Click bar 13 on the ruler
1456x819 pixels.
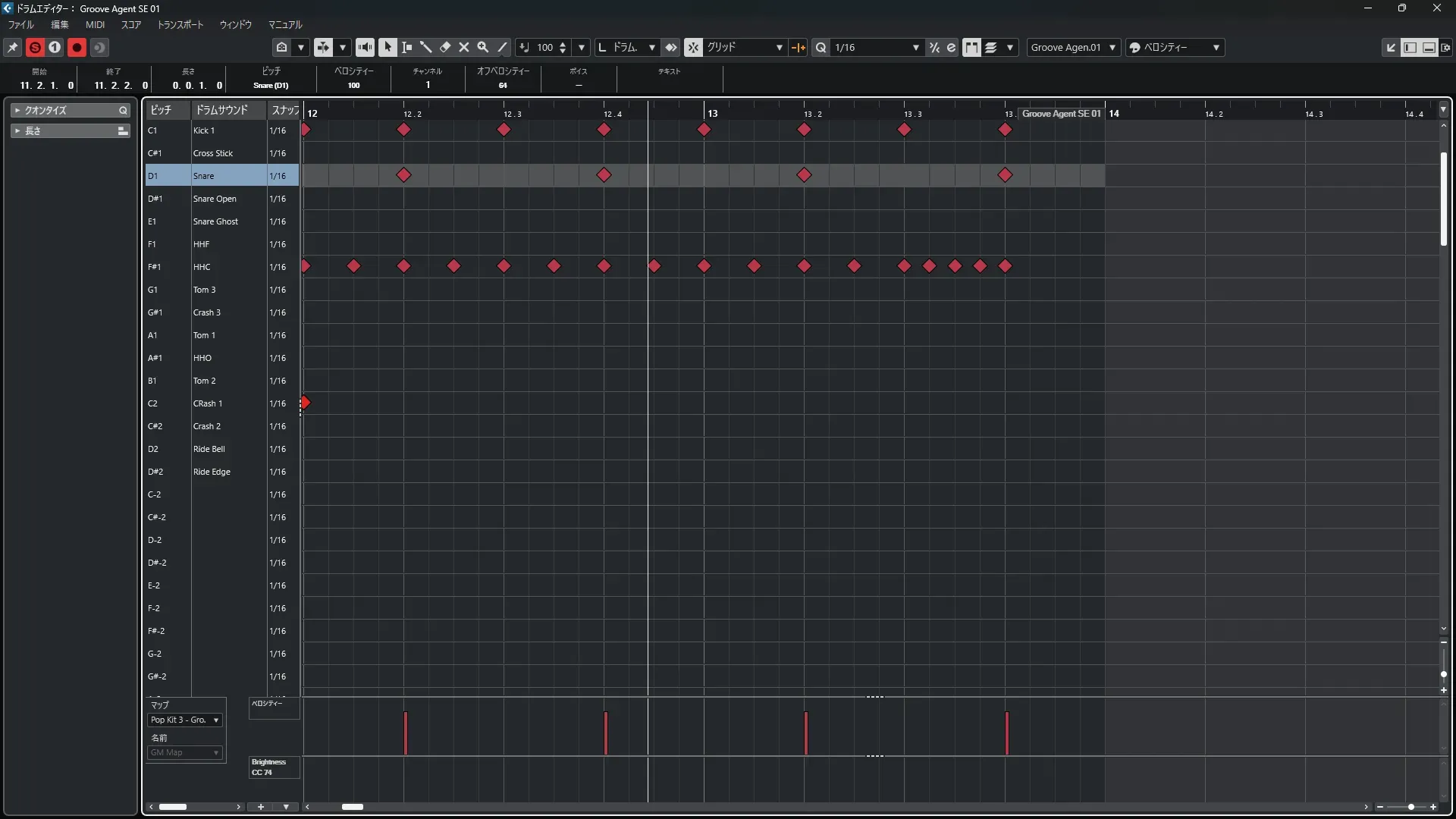click(712, 113)
